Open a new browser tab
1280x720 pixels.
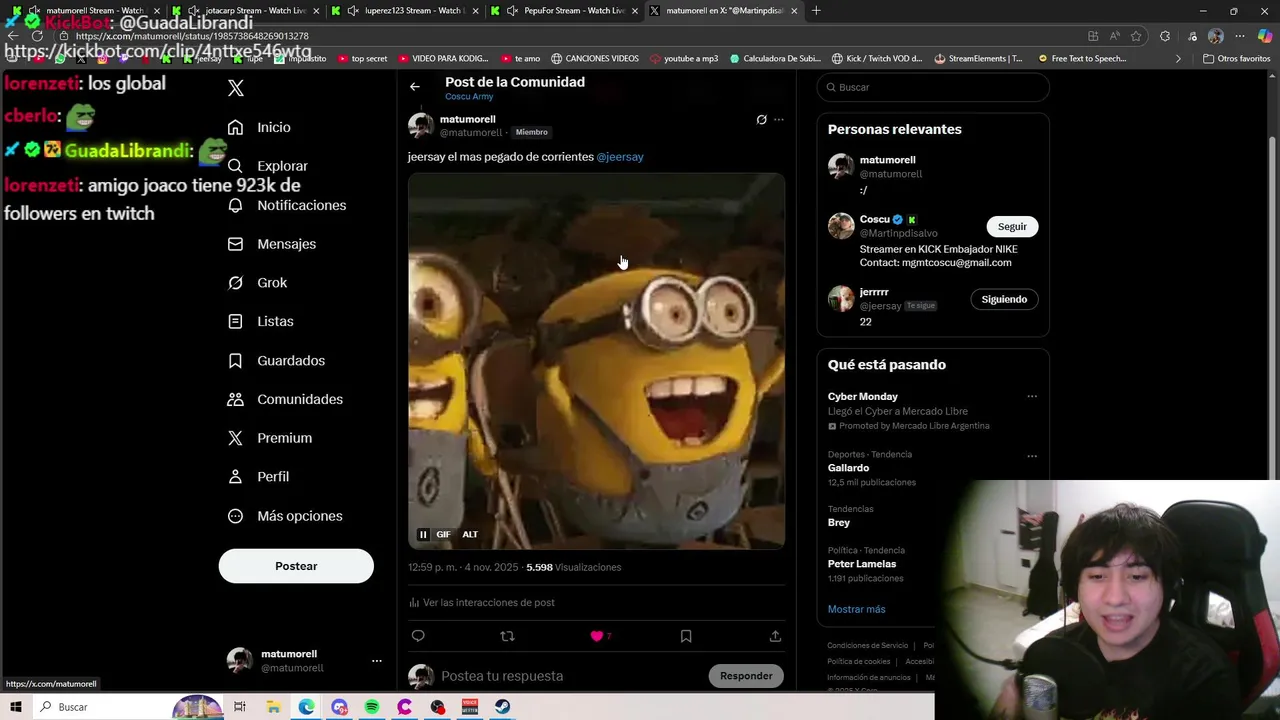click(x=816, y=11)
